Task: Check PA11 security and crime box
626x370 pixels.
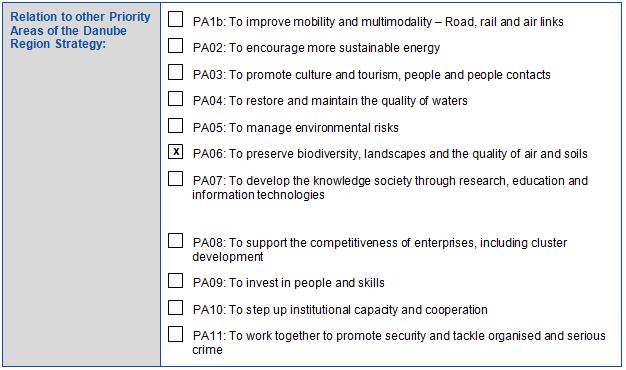Action: pos(176,334)
